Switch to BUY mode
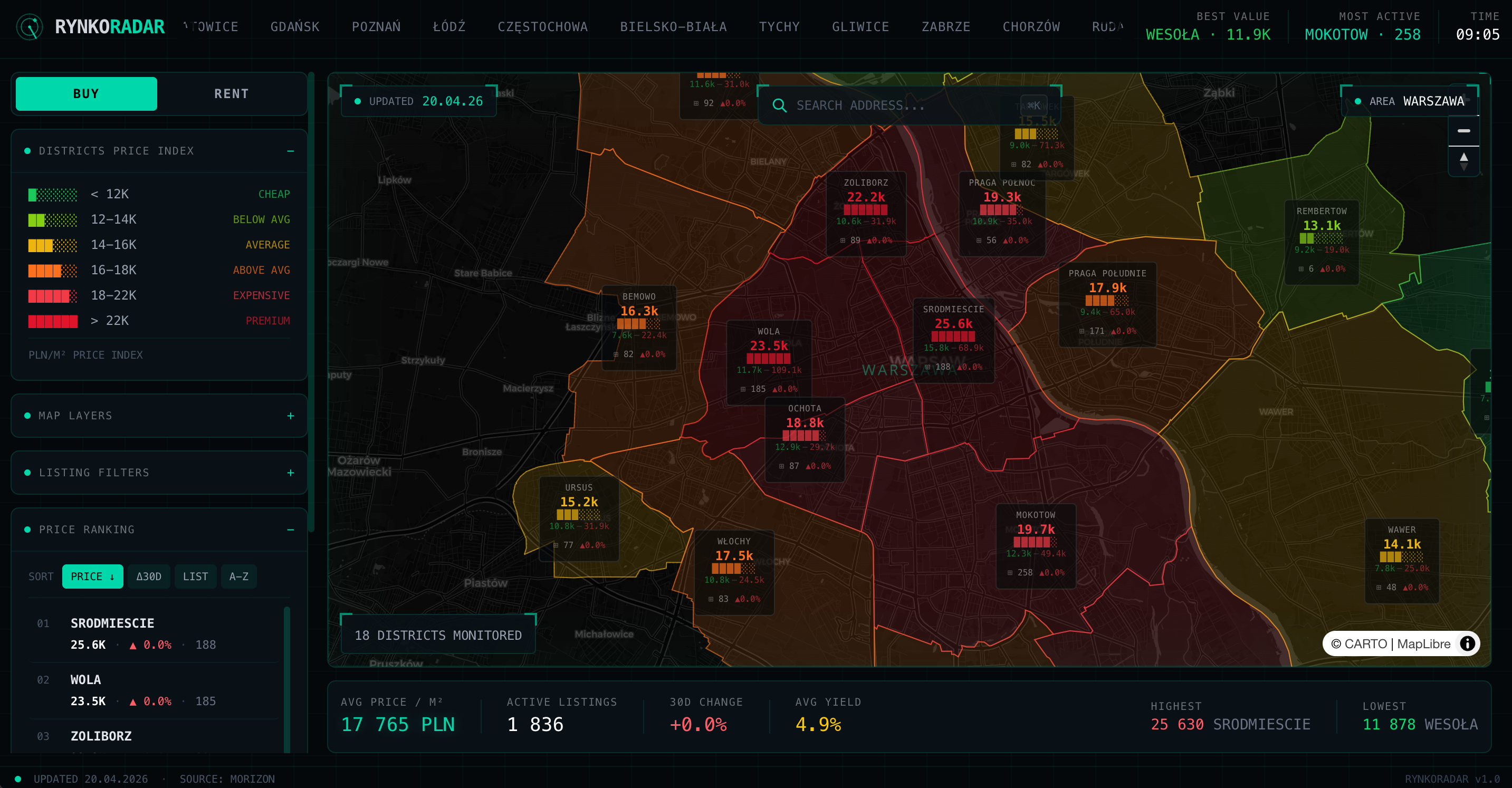 pos(87,94)
